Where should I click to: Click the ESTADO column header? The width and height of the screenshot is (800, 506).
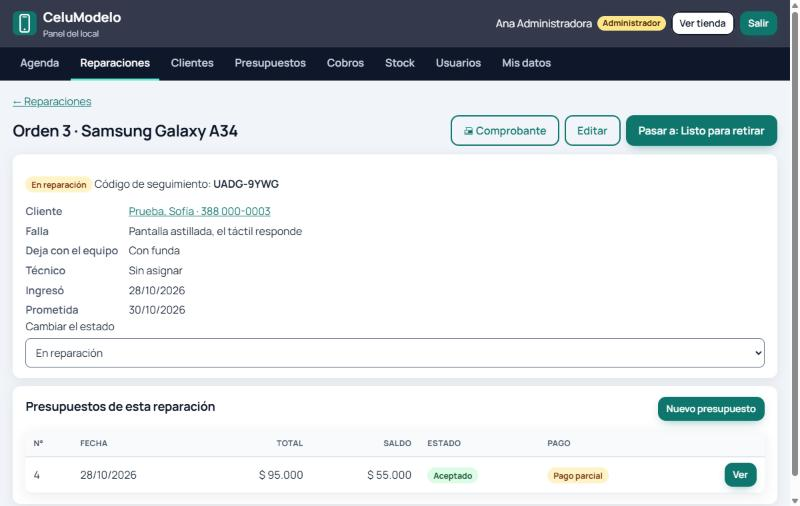coord(444,443)
